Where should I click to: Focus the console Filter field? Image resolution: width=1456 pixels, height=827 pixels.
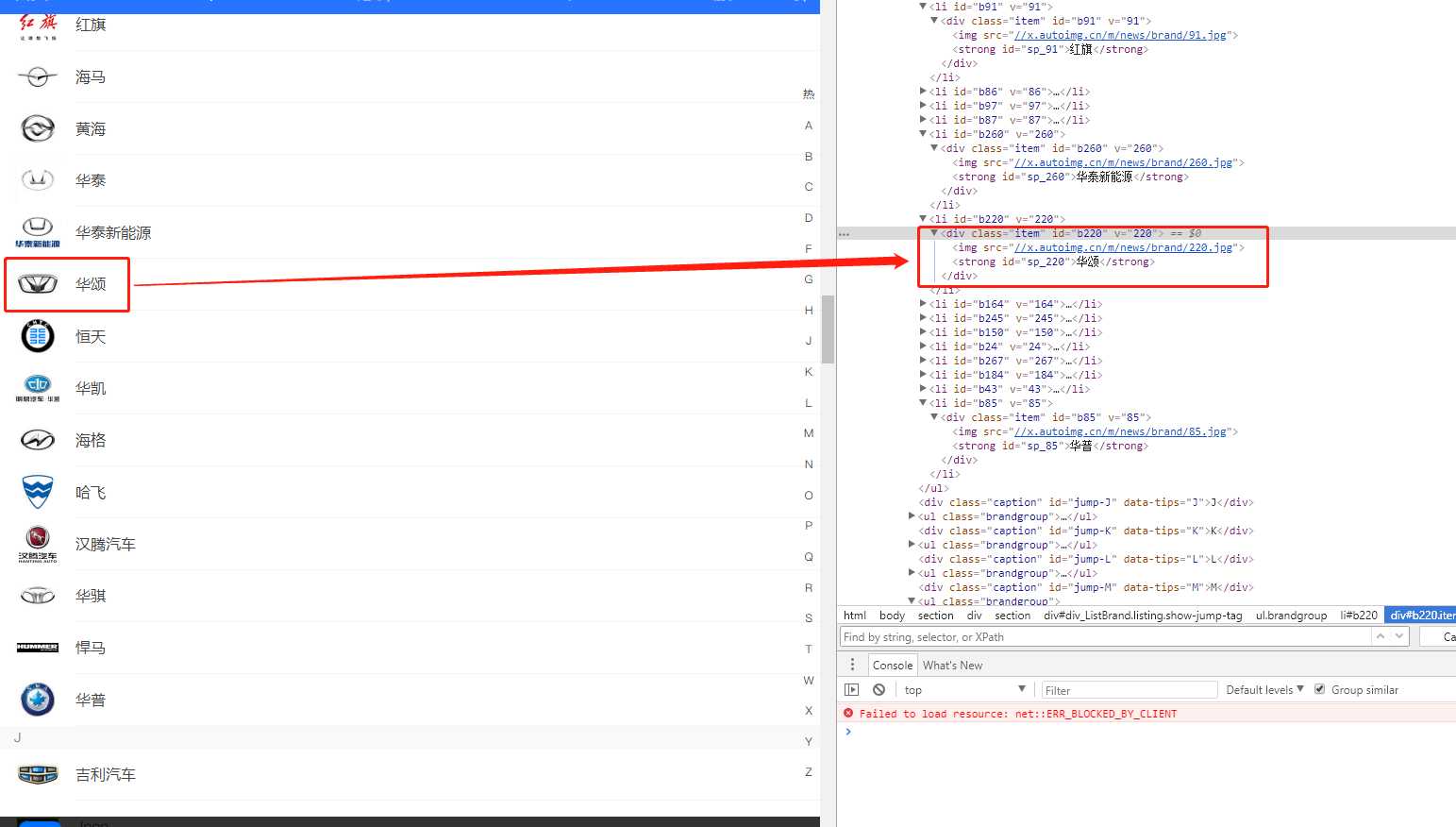1130,690
